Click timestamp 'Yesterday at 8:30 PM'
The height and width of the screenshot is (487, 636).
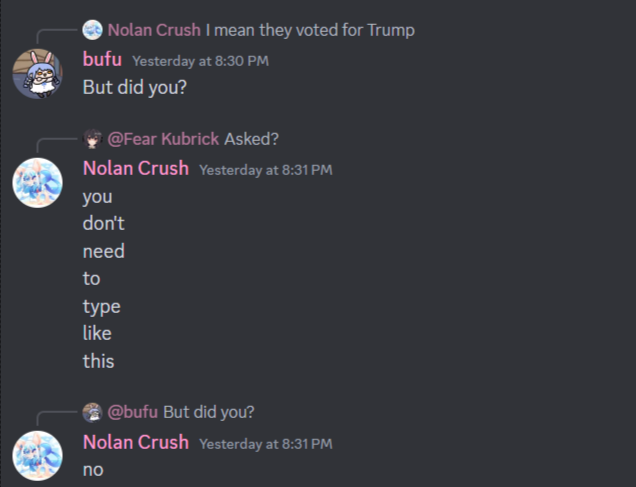click(200, 61)
